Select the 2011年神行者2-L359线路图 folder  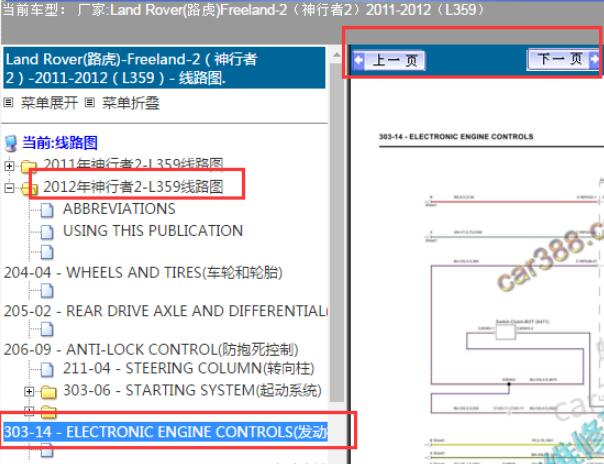point(133,164)
